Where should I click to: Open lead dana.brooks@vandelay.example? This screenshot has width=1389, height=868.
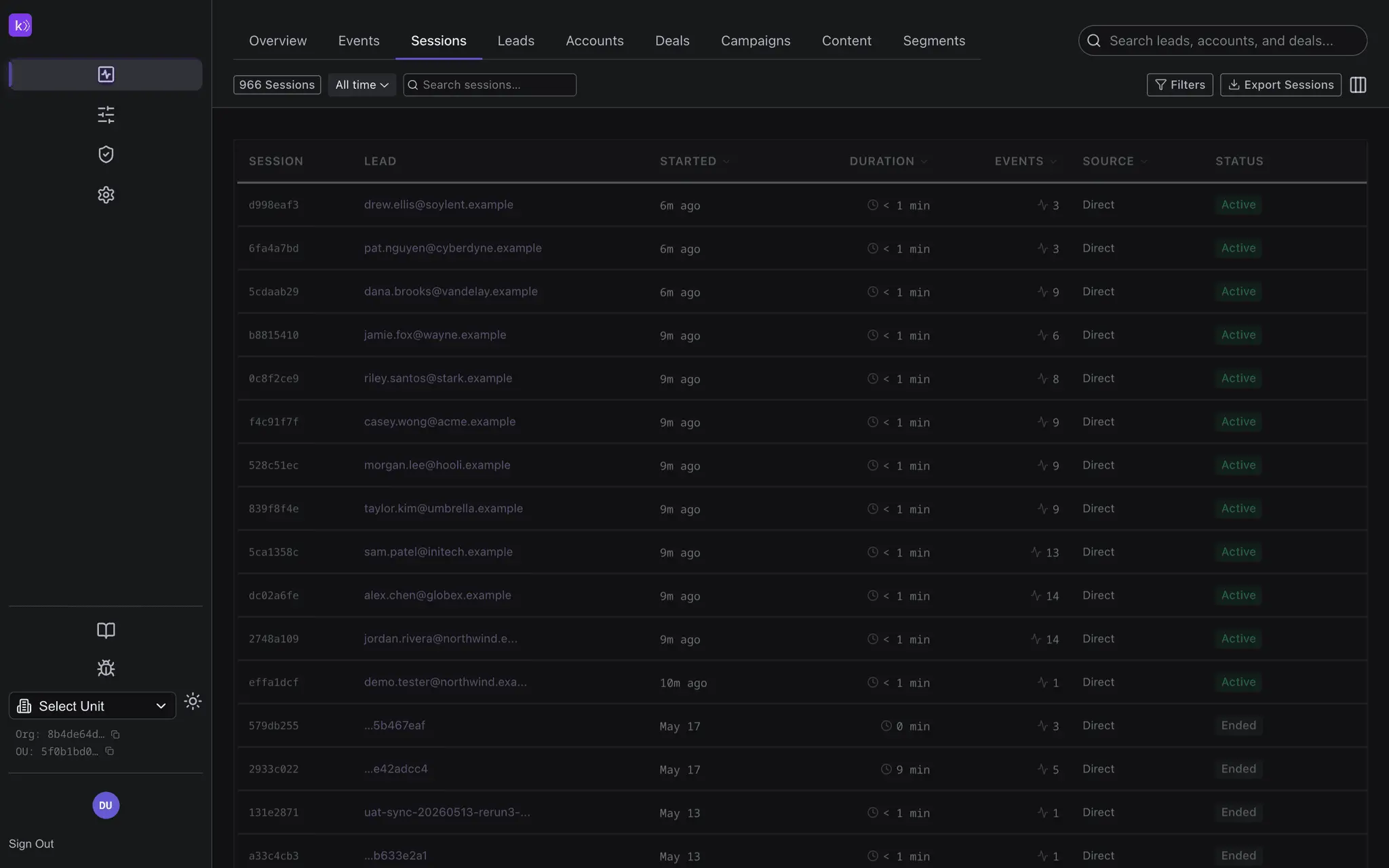(450, 292)
